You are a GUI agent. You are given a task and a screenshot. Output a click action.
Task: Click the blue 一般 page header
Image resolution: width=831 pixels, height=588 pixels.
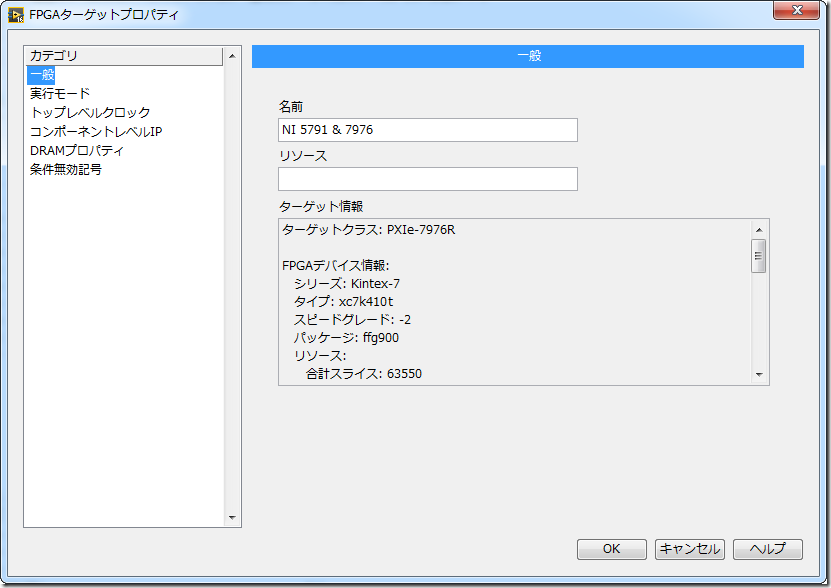pos(528,56)
